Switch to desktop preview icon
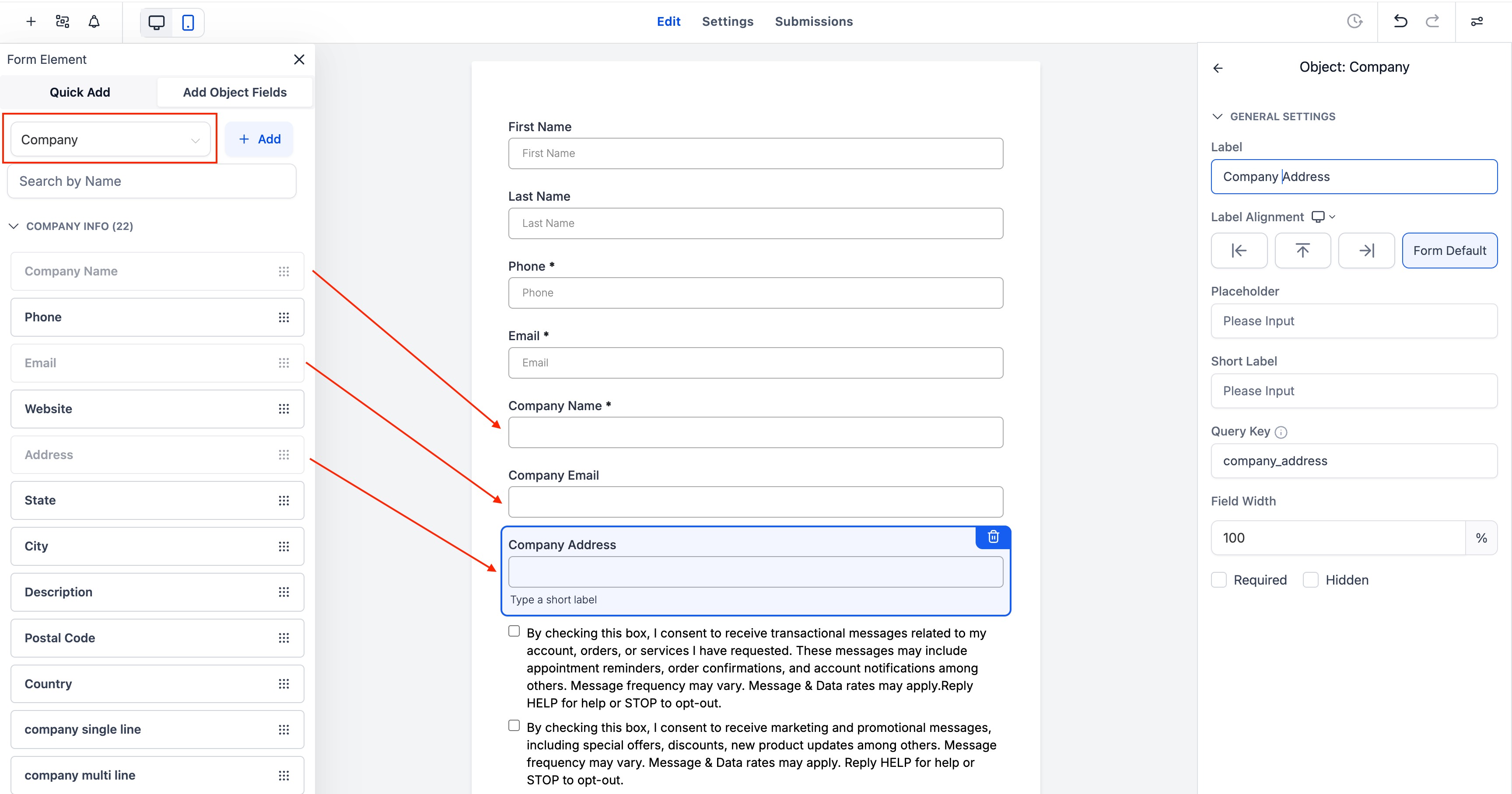The width and height of the screenshot is (1512, 794). click(156, 23)
